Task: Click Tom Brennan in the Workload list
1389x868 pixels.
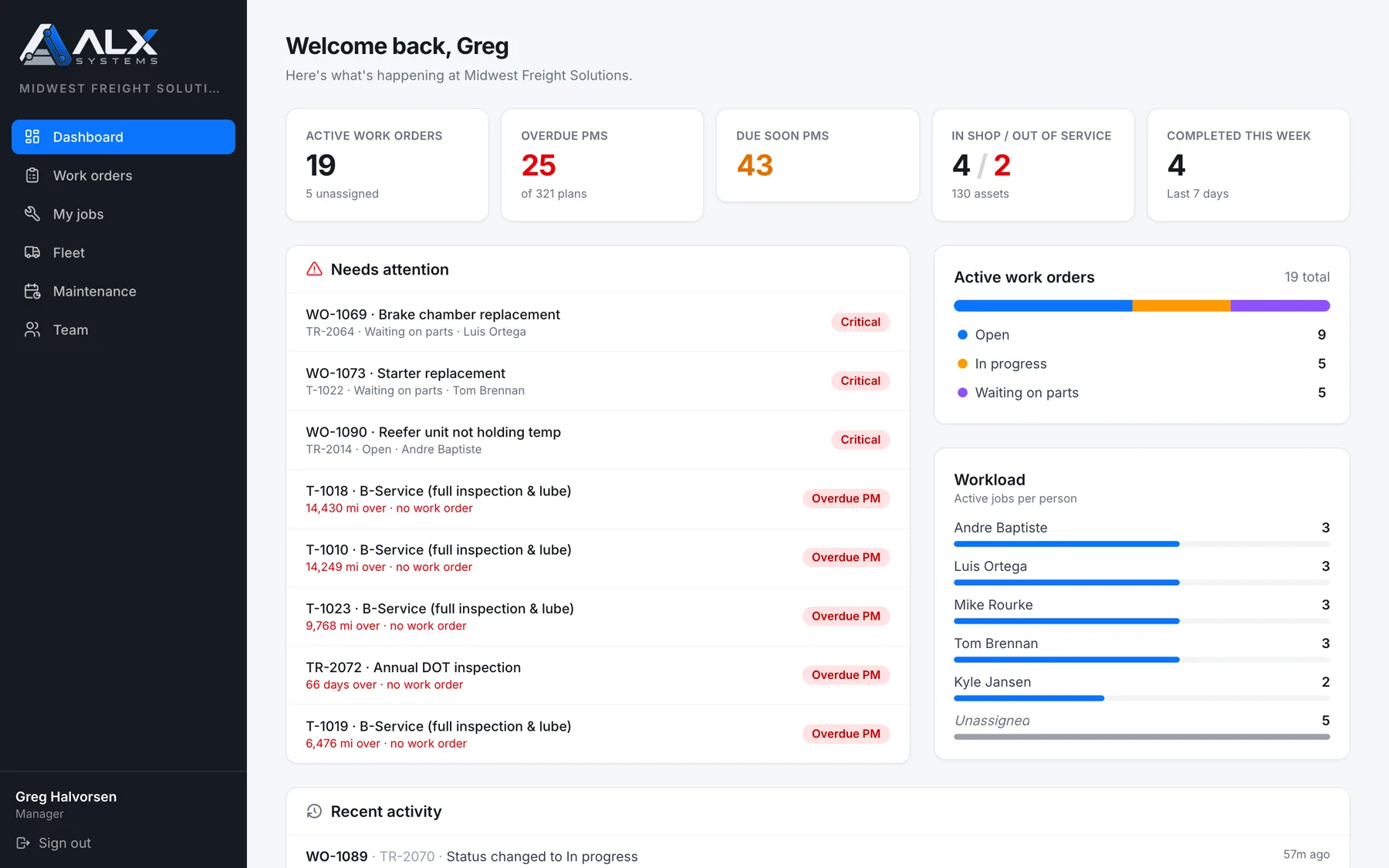Action: pyautogui.click(x=995, y=643)
